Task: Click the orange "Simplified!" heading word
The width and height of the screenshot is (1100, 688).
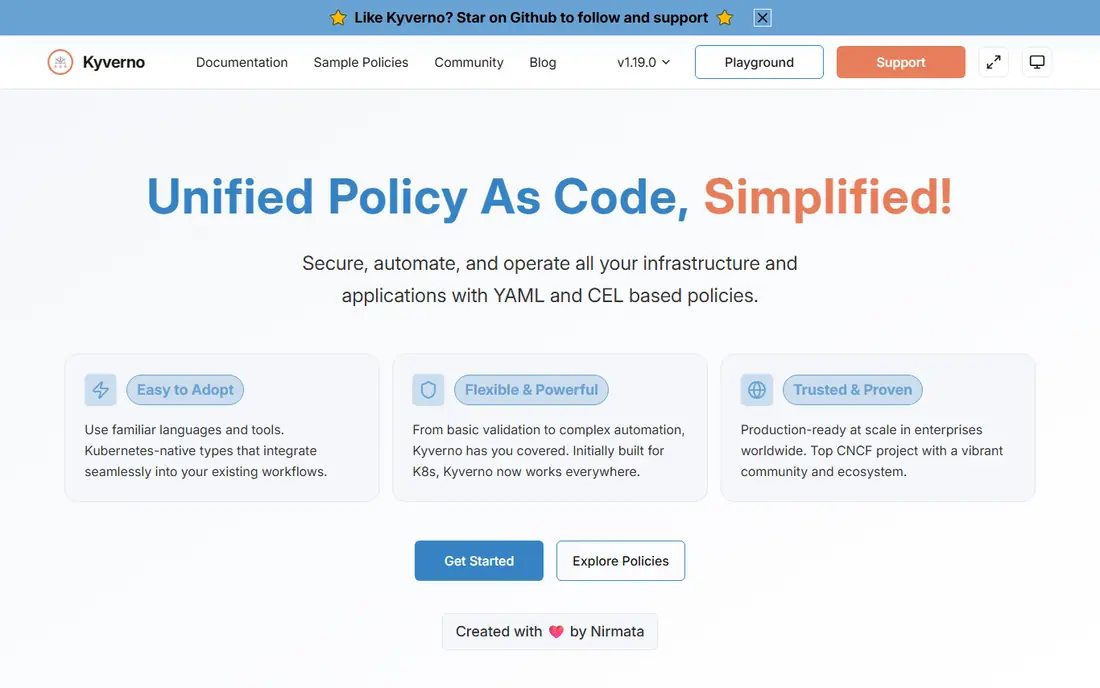Action: [828, 197]
